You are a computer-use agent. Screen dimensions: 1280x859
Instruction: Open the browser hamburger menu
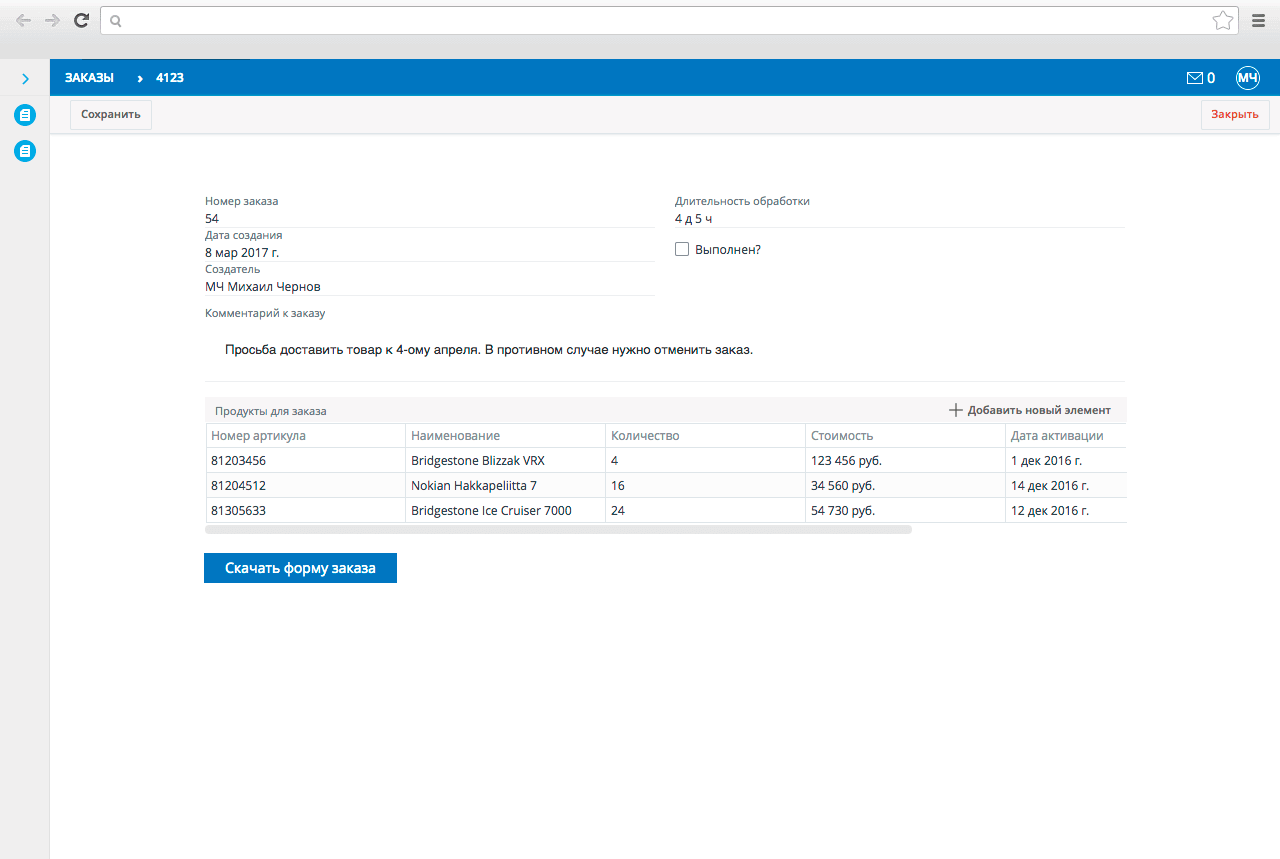pos(1258,20)
